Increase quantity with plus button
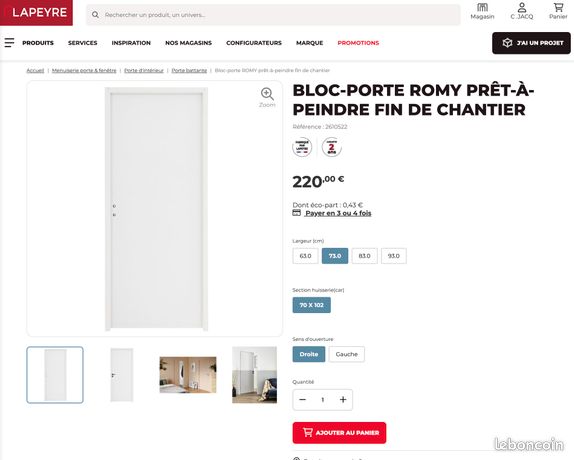The image size is (574, 460). 343,400
